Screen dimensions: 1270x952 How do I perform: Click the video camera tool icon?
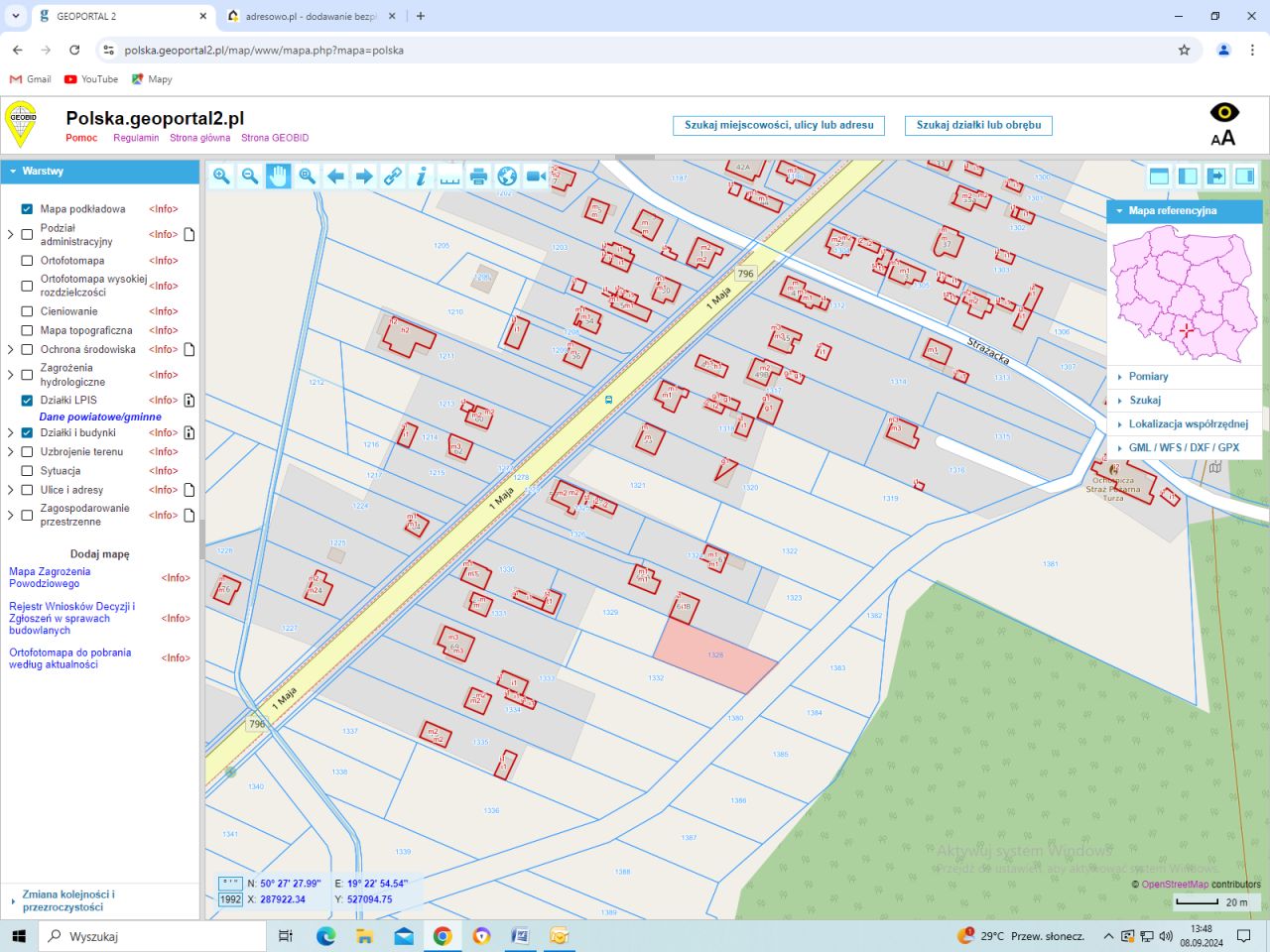coord(536,177)
